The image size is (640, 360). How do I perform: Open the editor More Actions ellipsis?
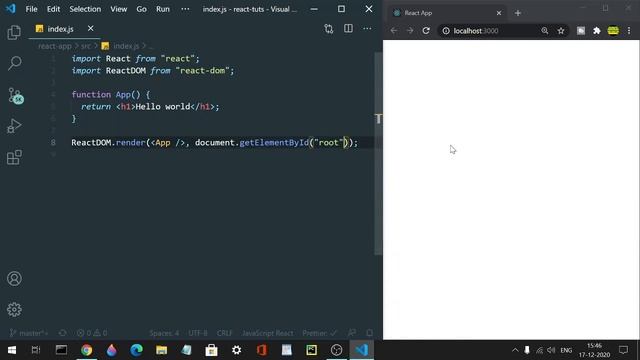click(x=367, y=29)
